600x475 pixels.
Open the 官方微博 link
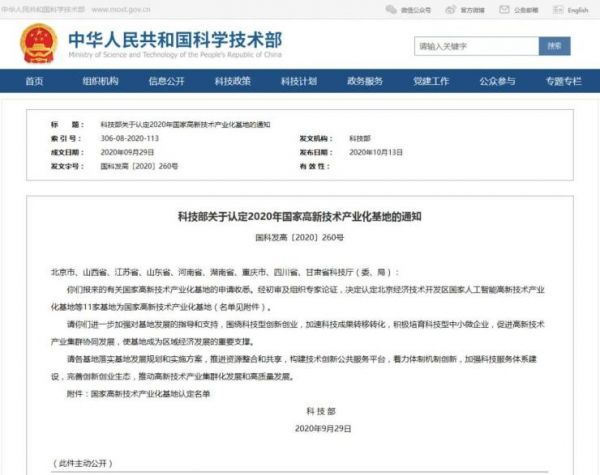472,10
